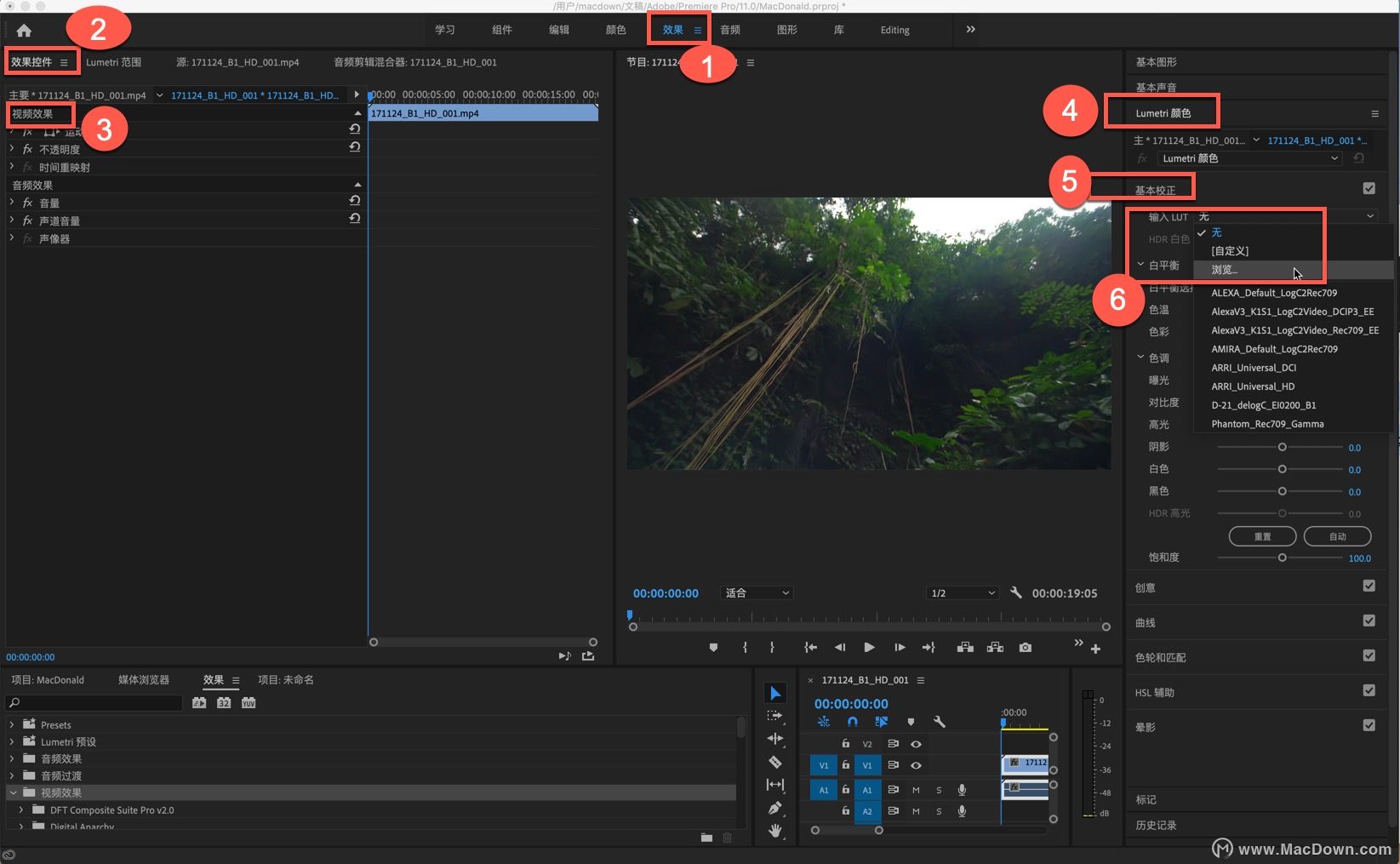Select the Pen tool
Screen dimensions: 1400x864
point(774,808)
